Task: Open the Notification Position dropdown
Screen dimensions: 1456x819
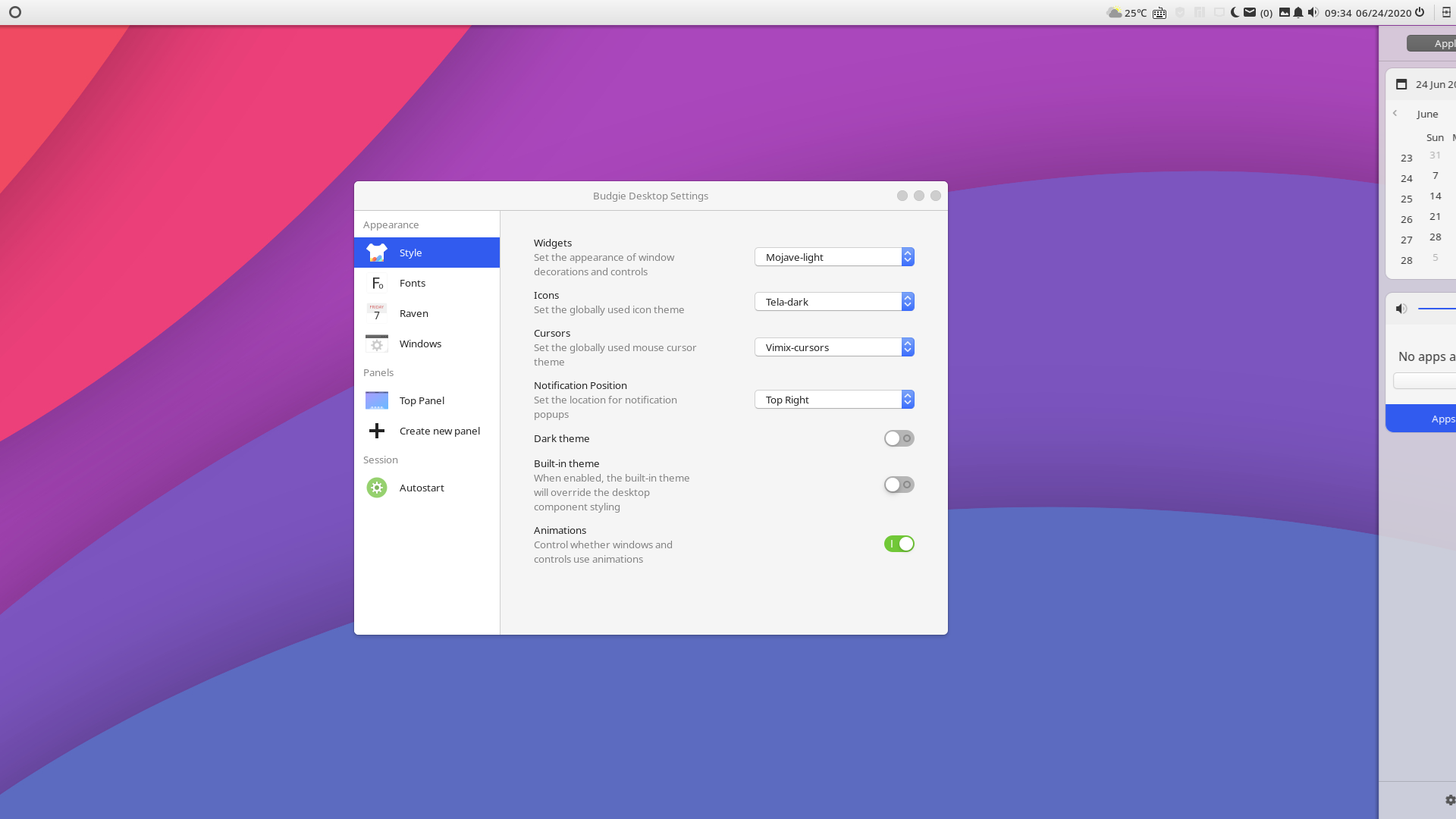Action: click(834, 400)
